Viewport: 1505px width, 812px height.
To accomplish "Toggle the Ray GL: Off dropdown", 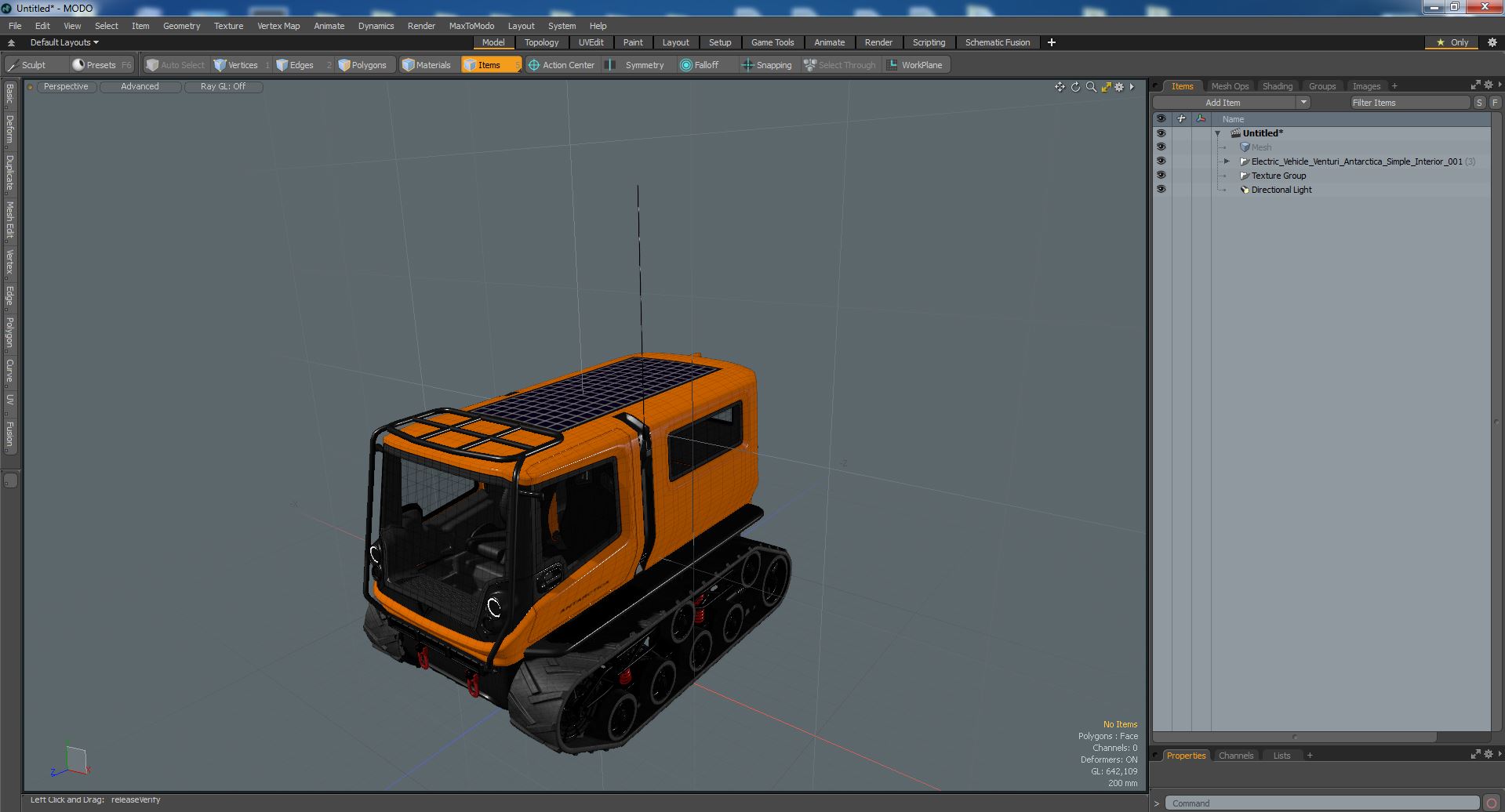I will 223,87.
